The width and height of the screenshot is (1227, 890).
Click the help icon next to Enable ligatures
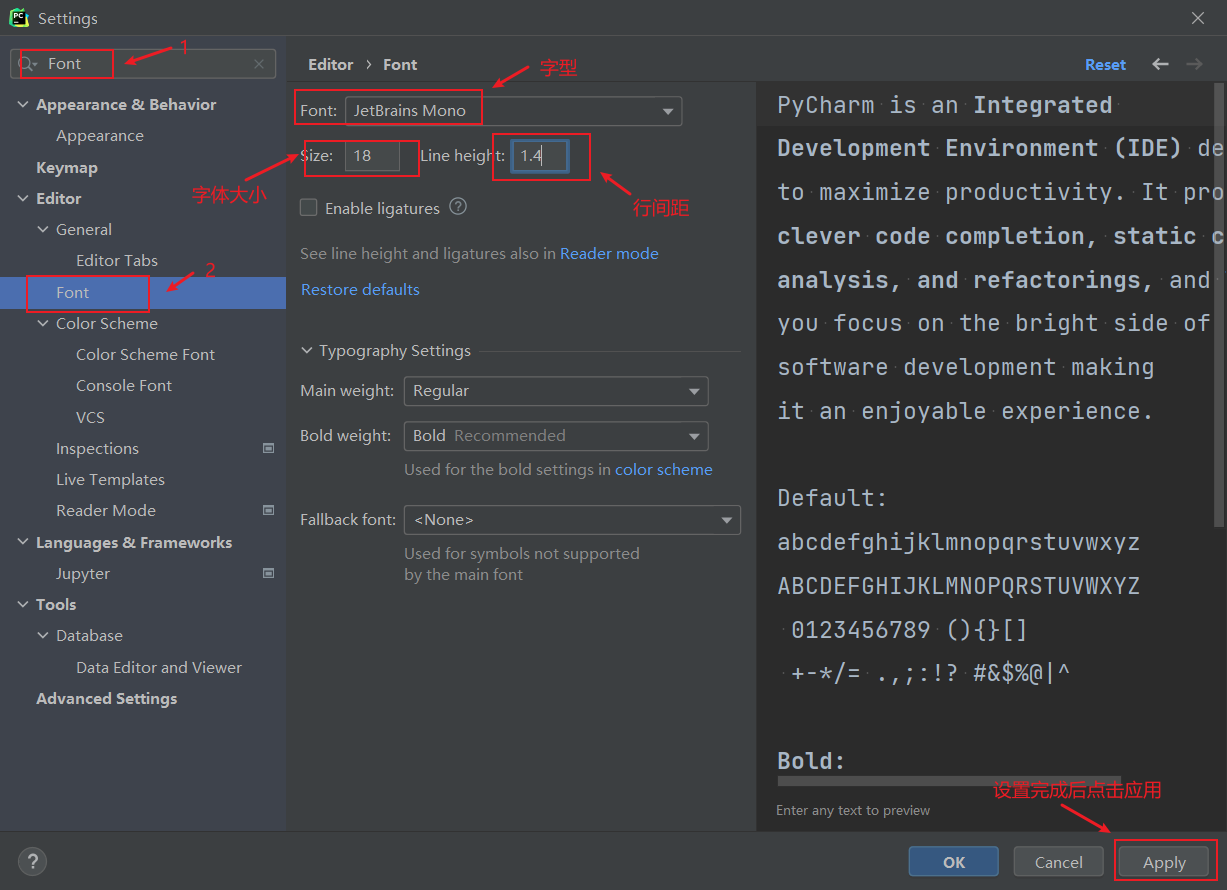(458, 207)
